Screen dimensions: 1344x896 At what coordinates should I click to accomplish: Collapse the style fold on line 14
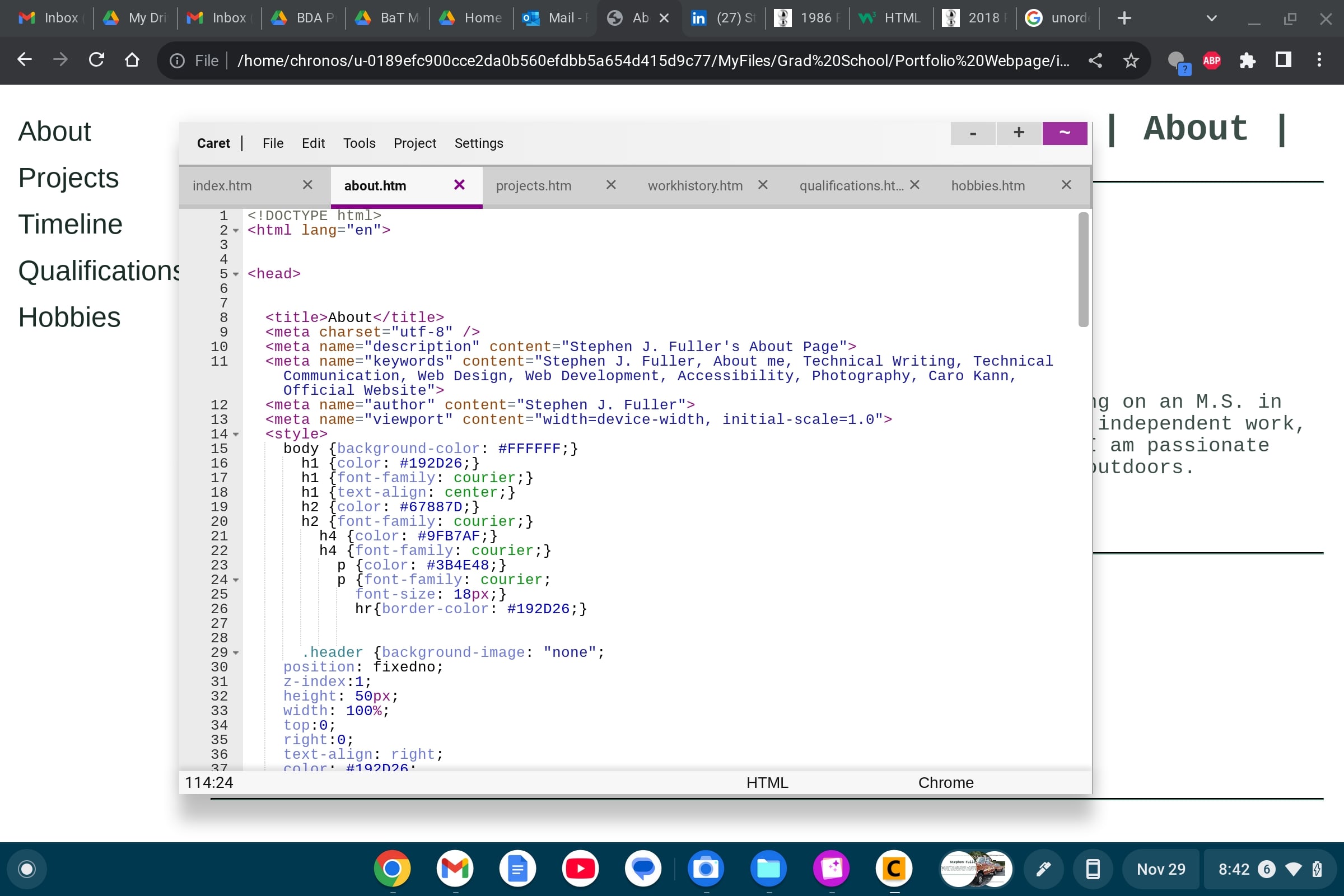click(x=235, y=435)
